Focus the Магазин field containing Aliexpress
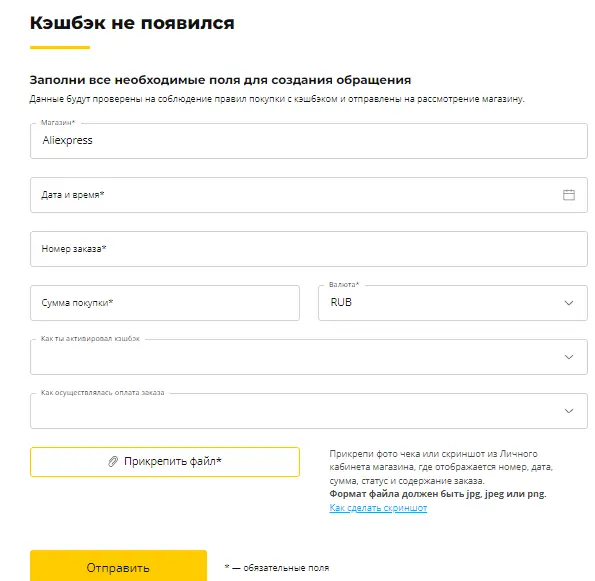The width and height of the screenshot is (595, 581). pos(309,141)
